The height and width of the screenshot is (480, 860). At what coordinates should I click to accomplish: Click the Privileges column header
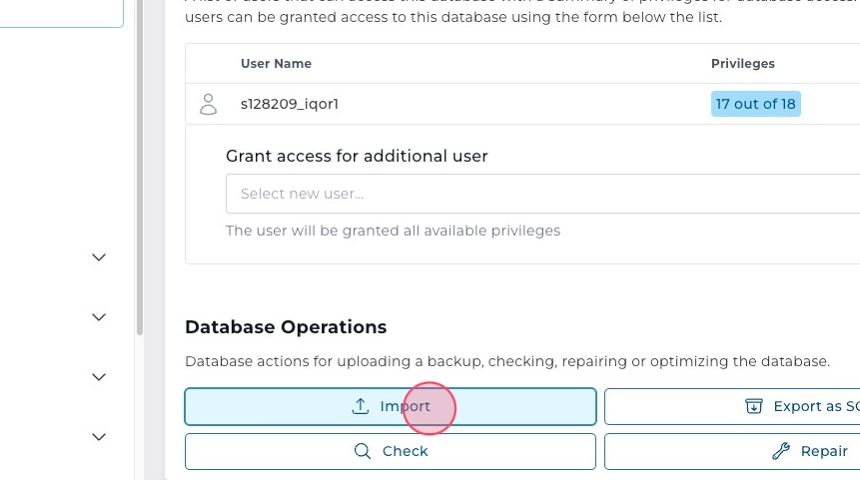coord(742,64)
